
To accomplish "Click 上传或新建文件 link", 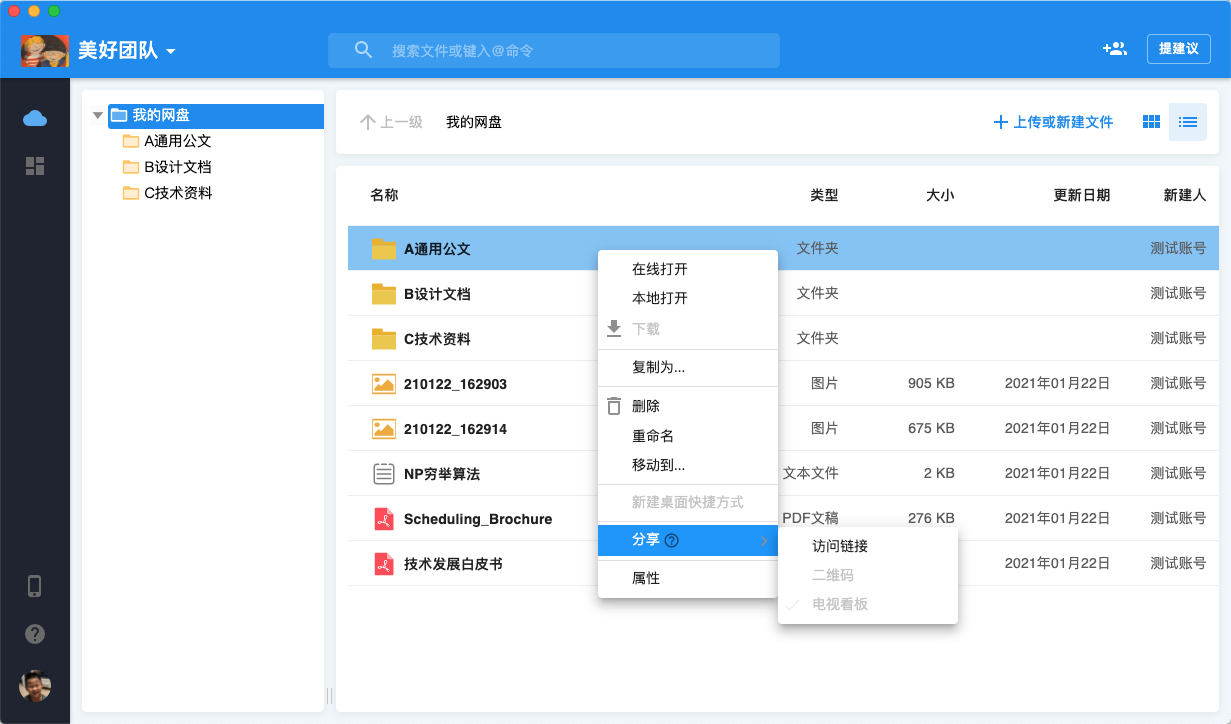I will tap(1053, 122).
